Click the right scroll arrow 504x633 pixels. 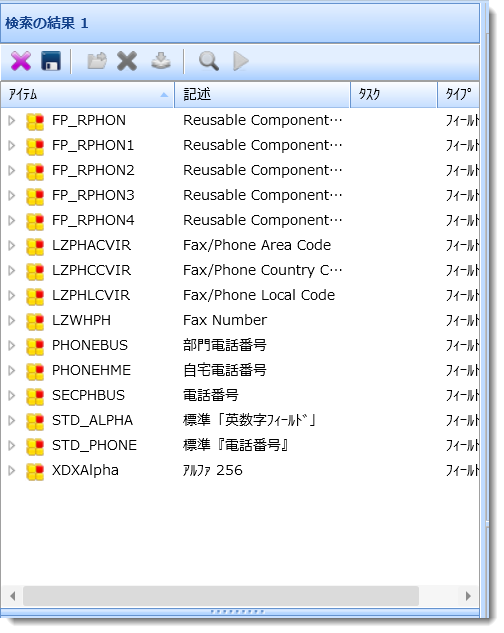pyautogui.click(x=468, y=596)
